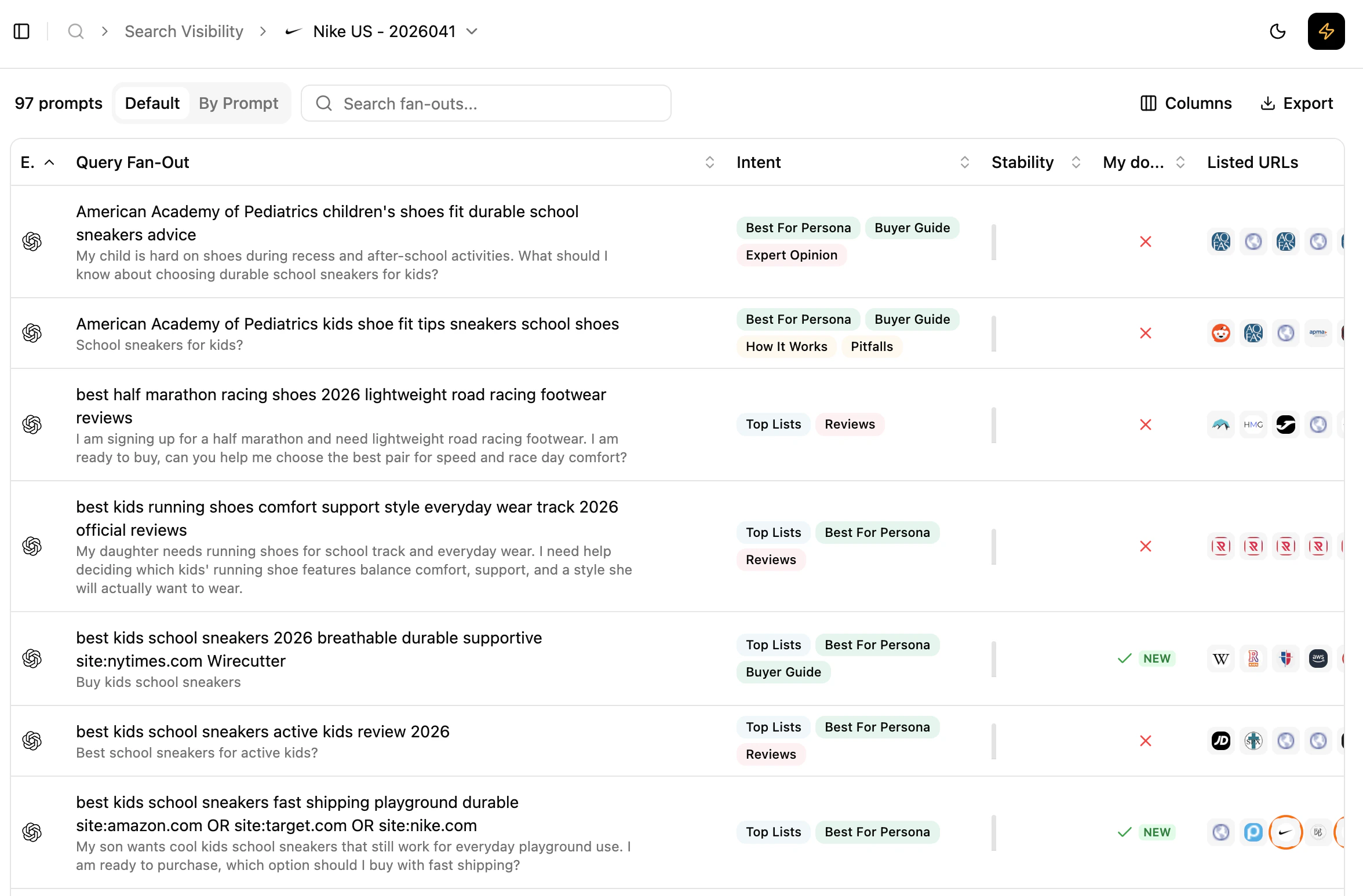Export the fan-out table
Image resolution: width=1363 pixels, height=896 pixels.
1297,103
